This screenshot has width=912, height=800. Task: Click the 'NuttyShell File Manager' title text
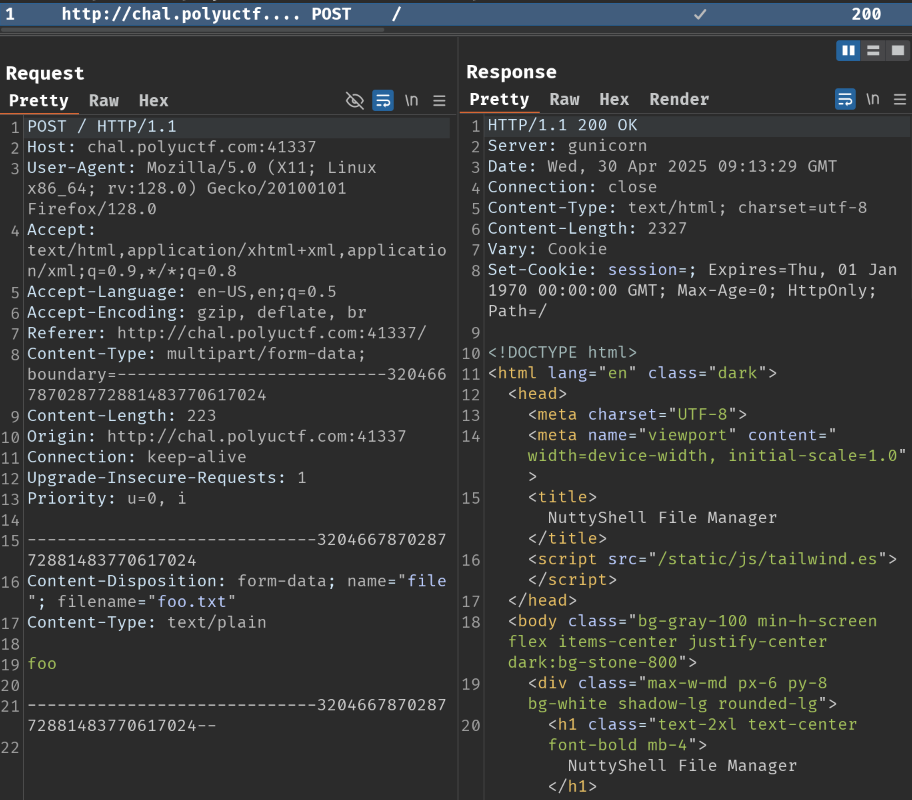coord(662,517)
